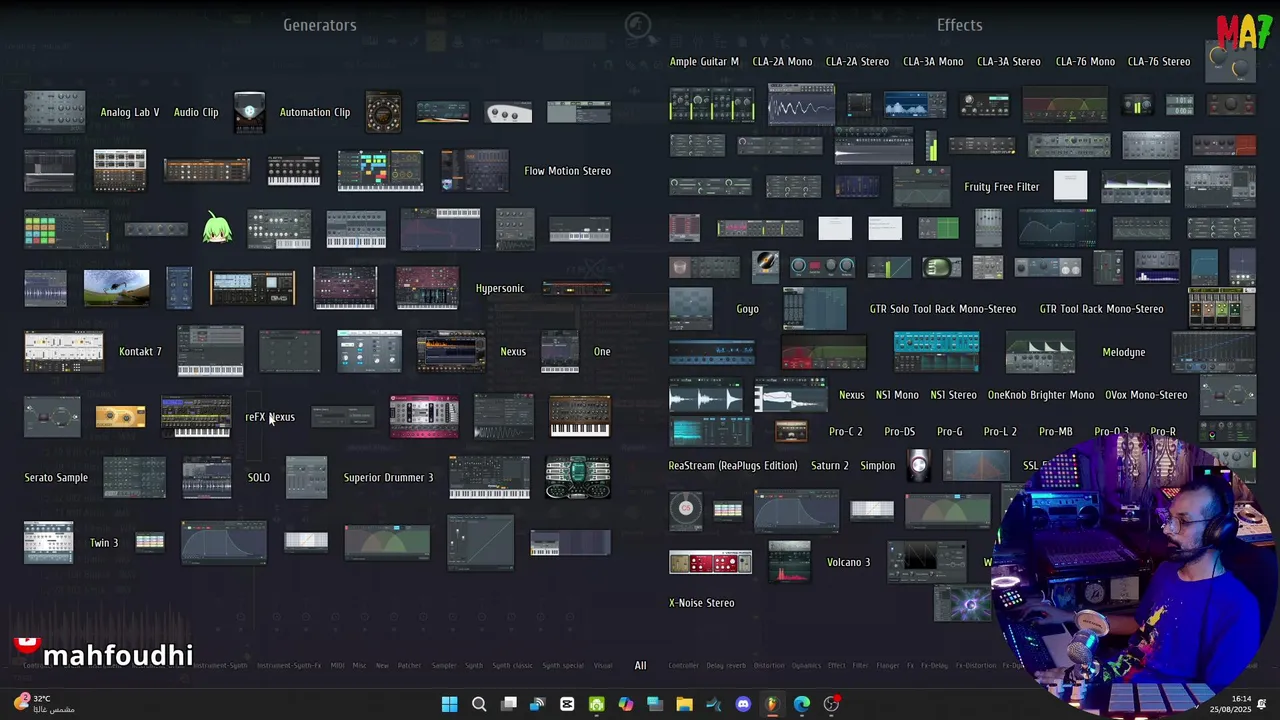Open the Sampler category tab
This screenshot has height=720, width=1280.
click(x=443, y=666)
